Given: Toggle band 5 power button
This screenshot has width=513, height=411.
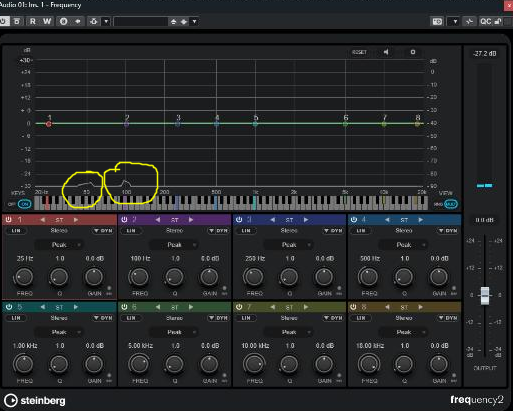Looking at the screenshot, I should [x=9, y=307].
